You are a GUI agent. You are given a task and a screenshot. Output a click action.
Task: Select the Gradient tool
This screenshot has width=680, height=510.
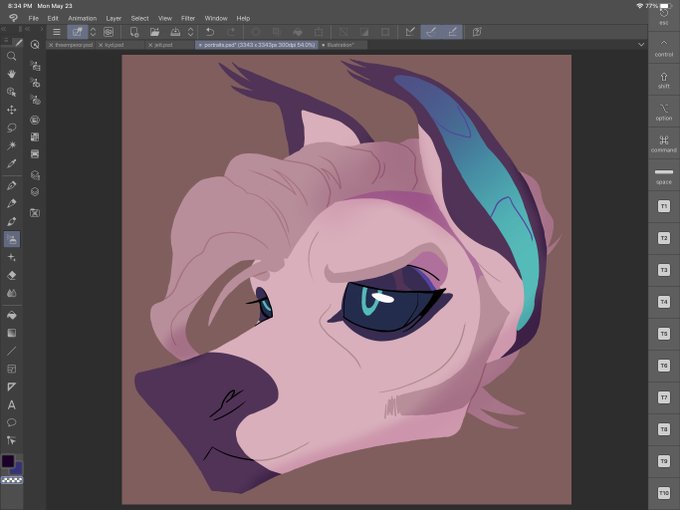click(x=12, y=333)
